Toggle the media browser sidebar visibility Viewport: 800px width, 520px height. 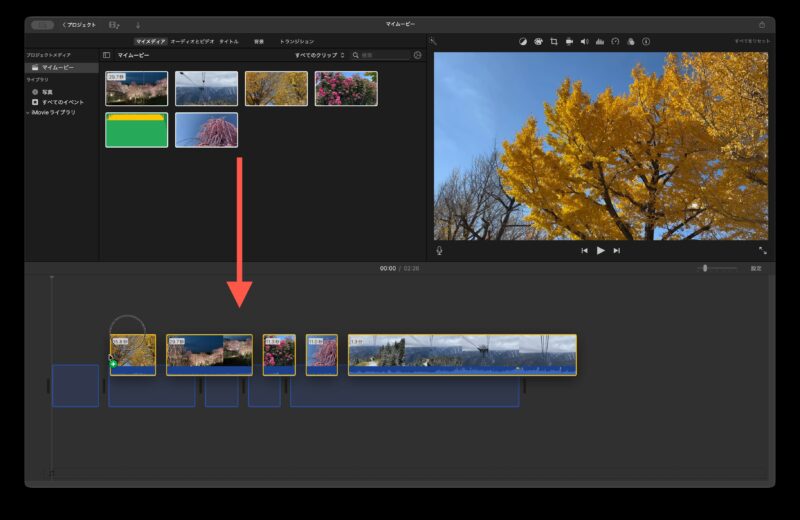(x=107, y=55)
